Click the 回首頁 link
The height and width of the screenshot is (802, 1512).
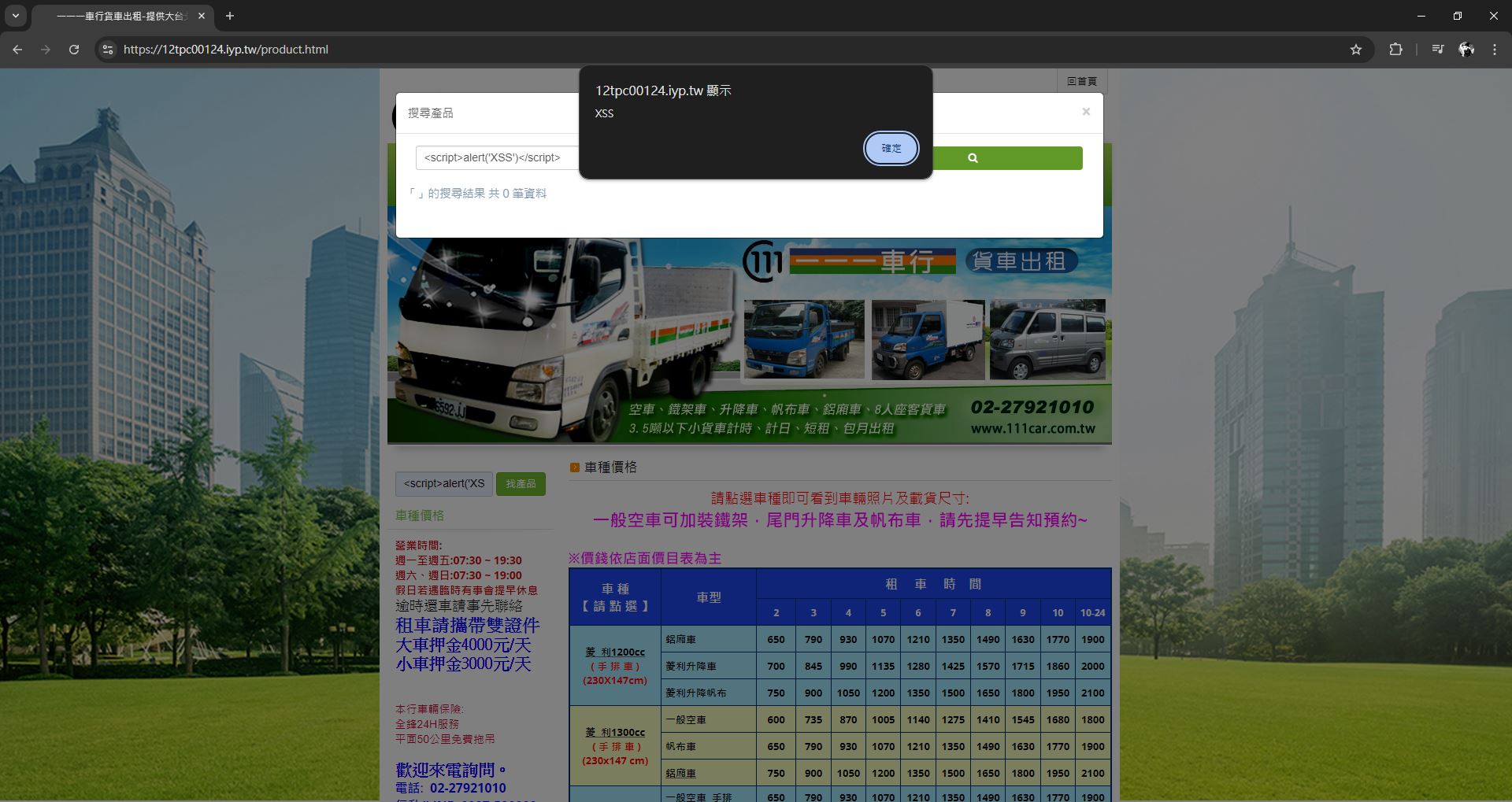[x=1082, y=81]
